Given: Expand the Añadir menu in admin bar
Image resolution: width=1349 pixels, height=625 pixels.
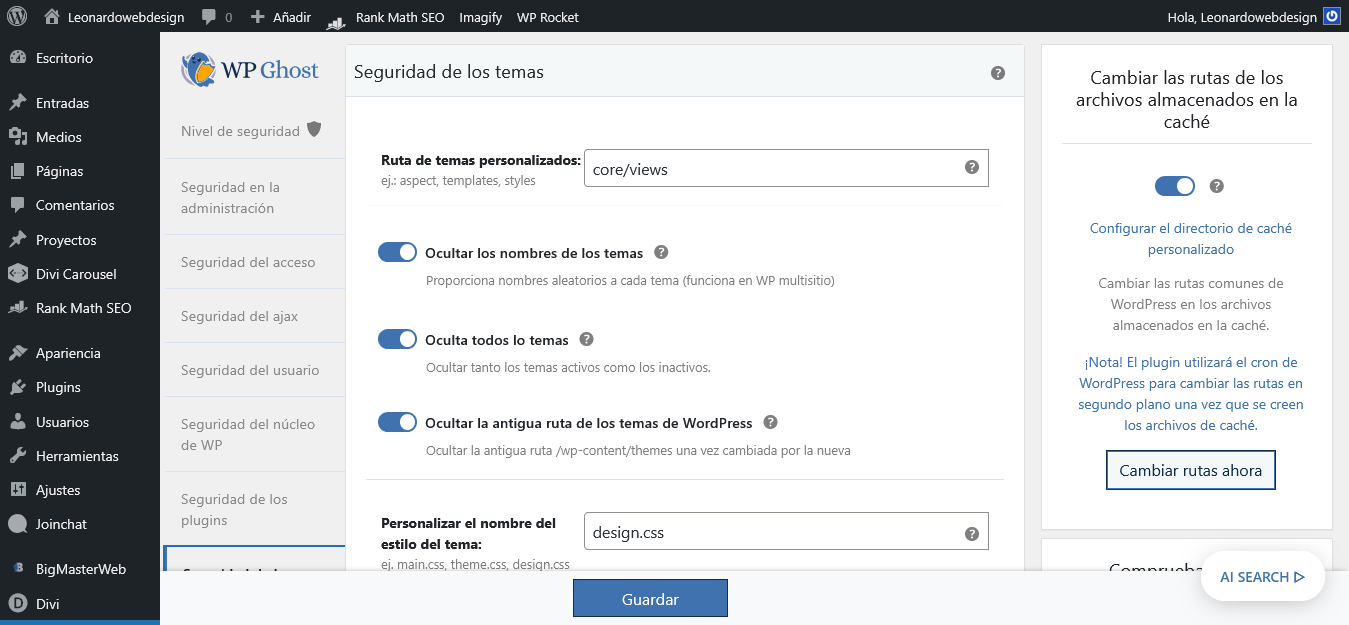Looking at the screenshot, I should pos(282,17).
